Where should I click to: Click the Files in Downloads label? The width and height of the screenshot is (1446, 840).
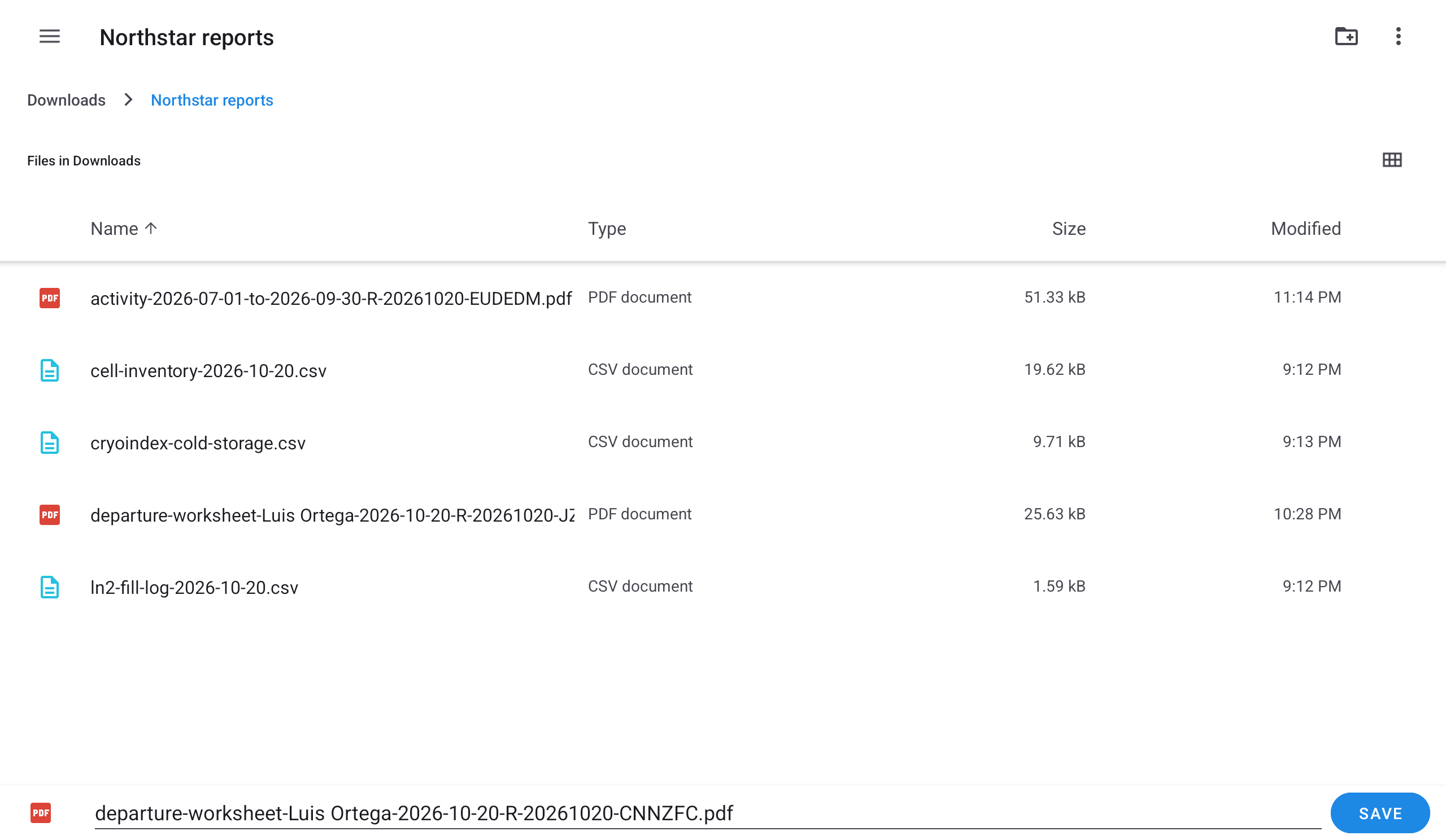point(84,161)
